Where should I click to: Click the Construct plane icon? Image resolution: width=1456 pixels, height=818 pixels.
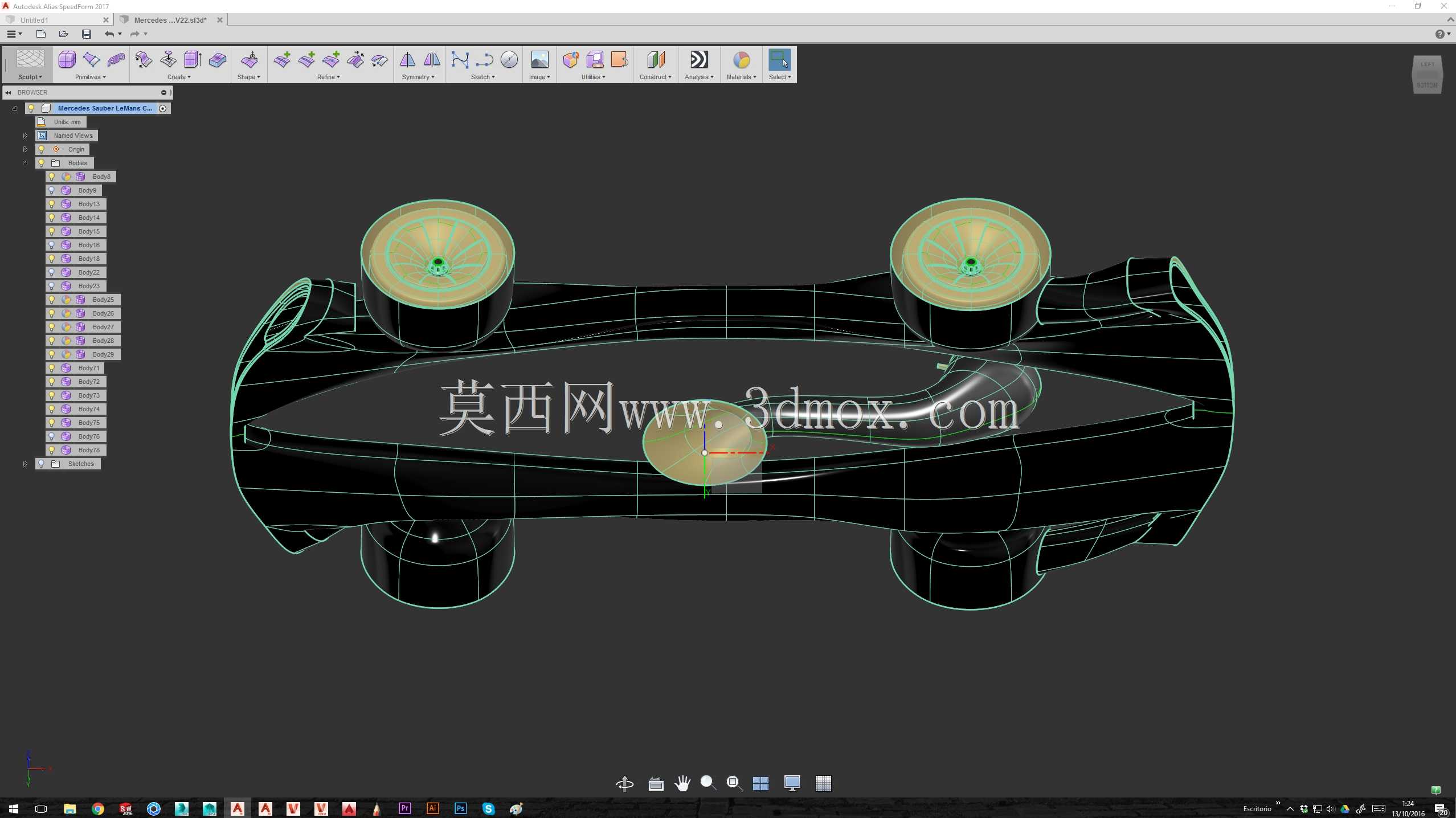click(656, 60)
